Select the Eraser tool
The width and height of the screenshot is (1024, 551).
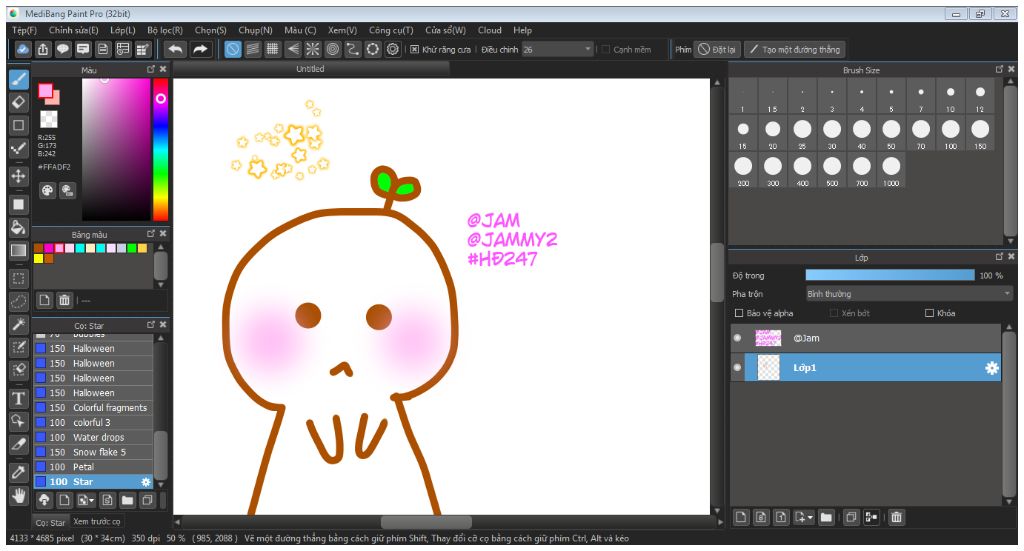18,102
